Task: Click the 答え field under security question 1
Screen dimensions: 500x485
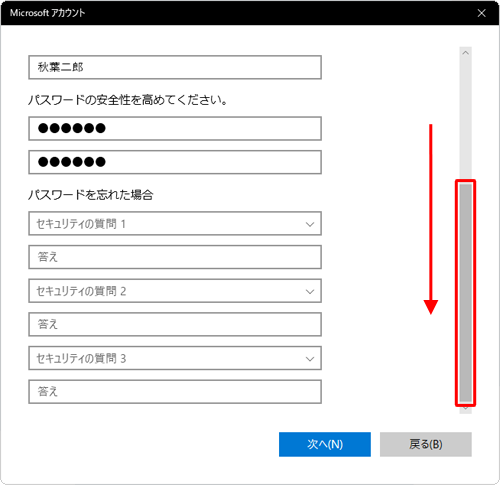Action: (175, 257)
